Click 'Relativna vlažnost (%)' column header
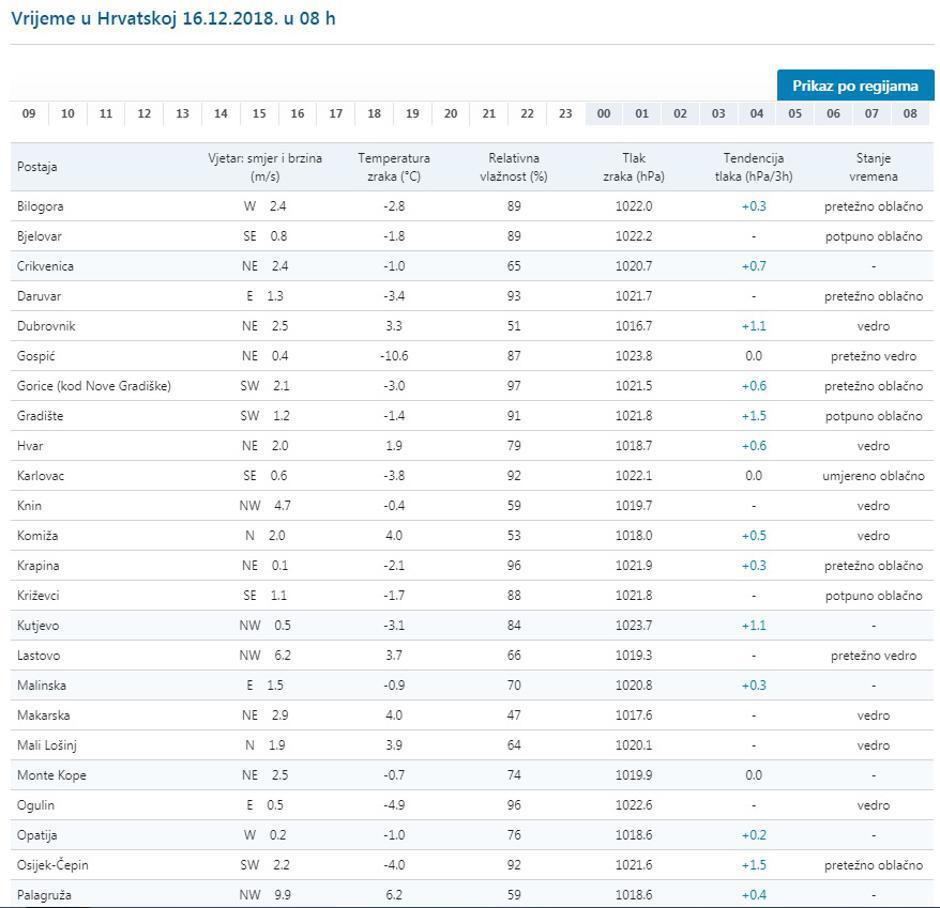The height and width of the screenshot is (908, 940). point(514,167)
